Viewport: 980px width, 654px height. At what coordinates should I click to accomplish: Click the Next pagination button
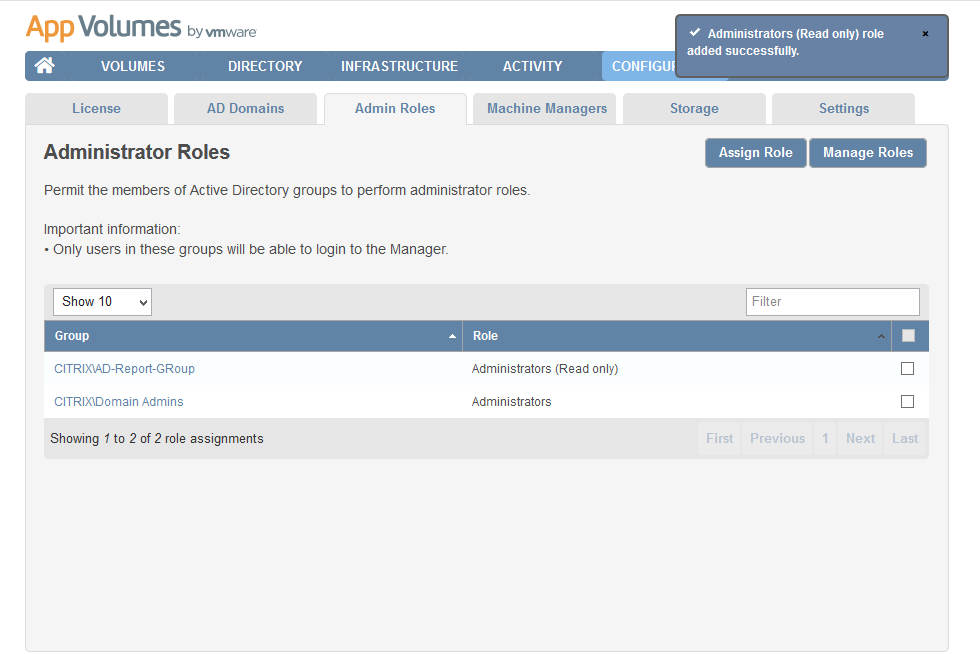[x=861, y=438]
